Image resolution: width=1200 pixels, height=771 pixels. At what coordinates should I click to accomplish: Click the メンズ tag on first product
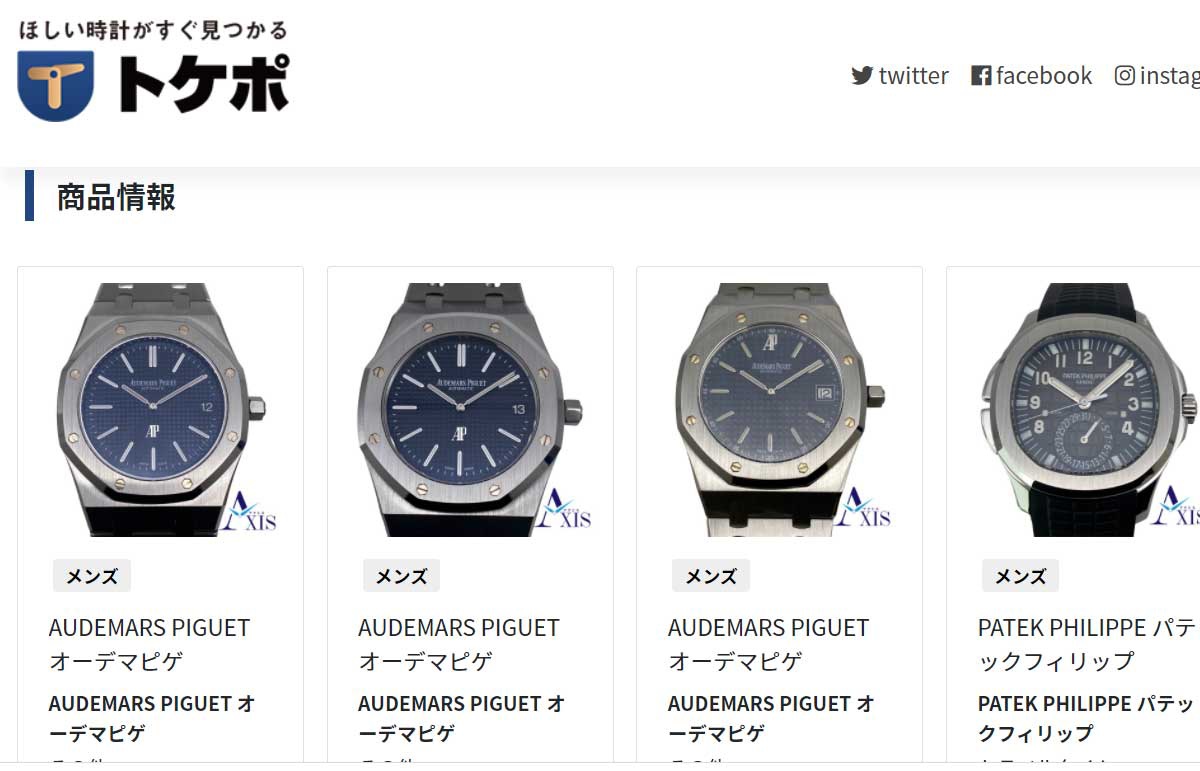[92, 576]
